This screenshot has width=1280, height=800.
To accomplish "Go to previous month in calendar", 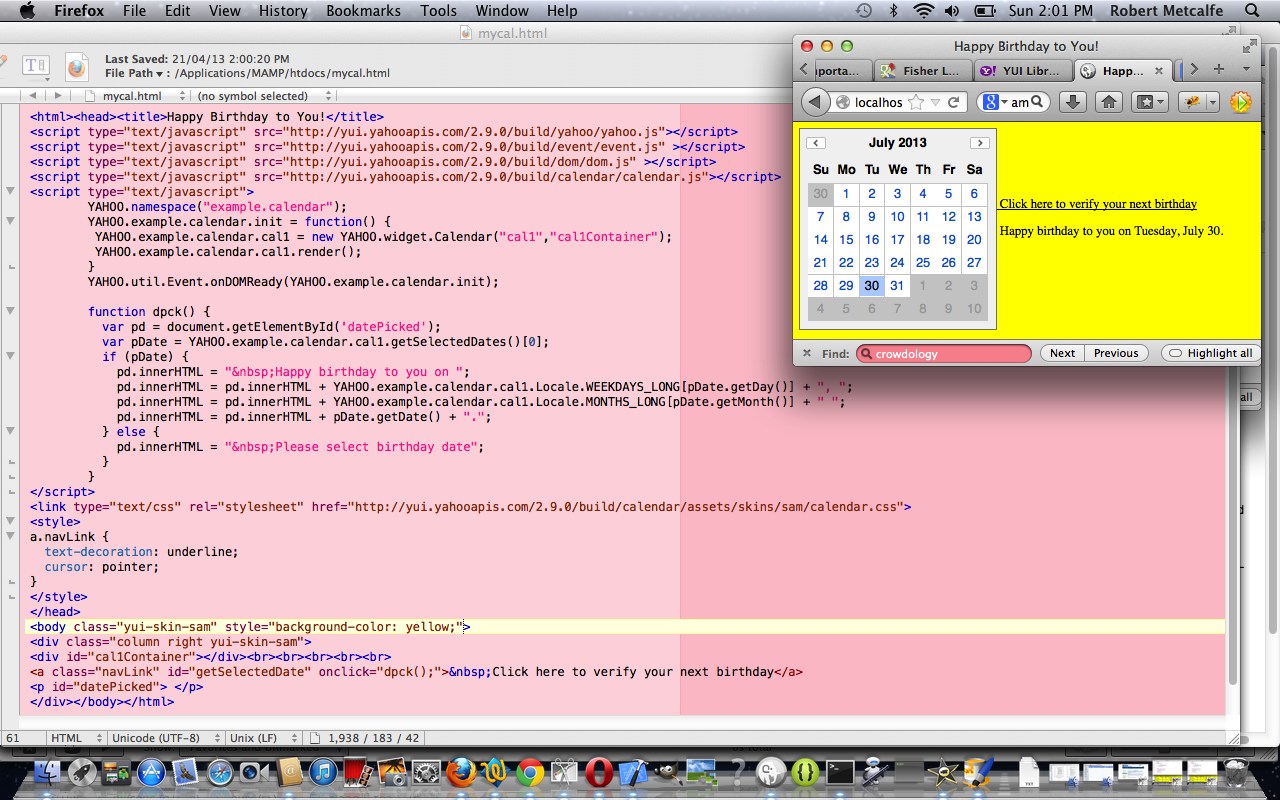I will click(x=816, y=143).
